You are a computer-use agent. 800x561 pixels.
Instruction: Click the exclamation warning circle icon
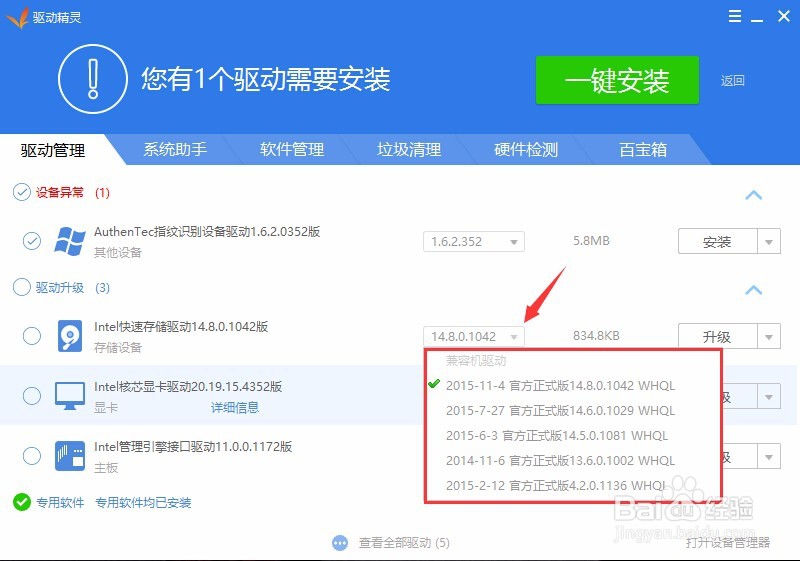[93, 79]
